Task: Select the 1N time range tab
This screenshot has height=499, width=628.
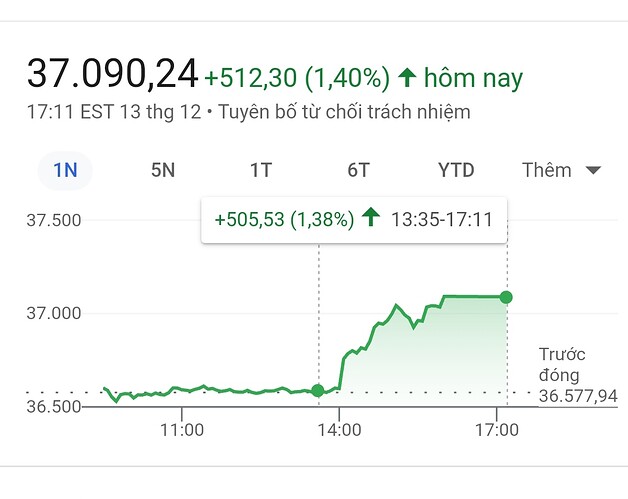Action: pos(65,170)
